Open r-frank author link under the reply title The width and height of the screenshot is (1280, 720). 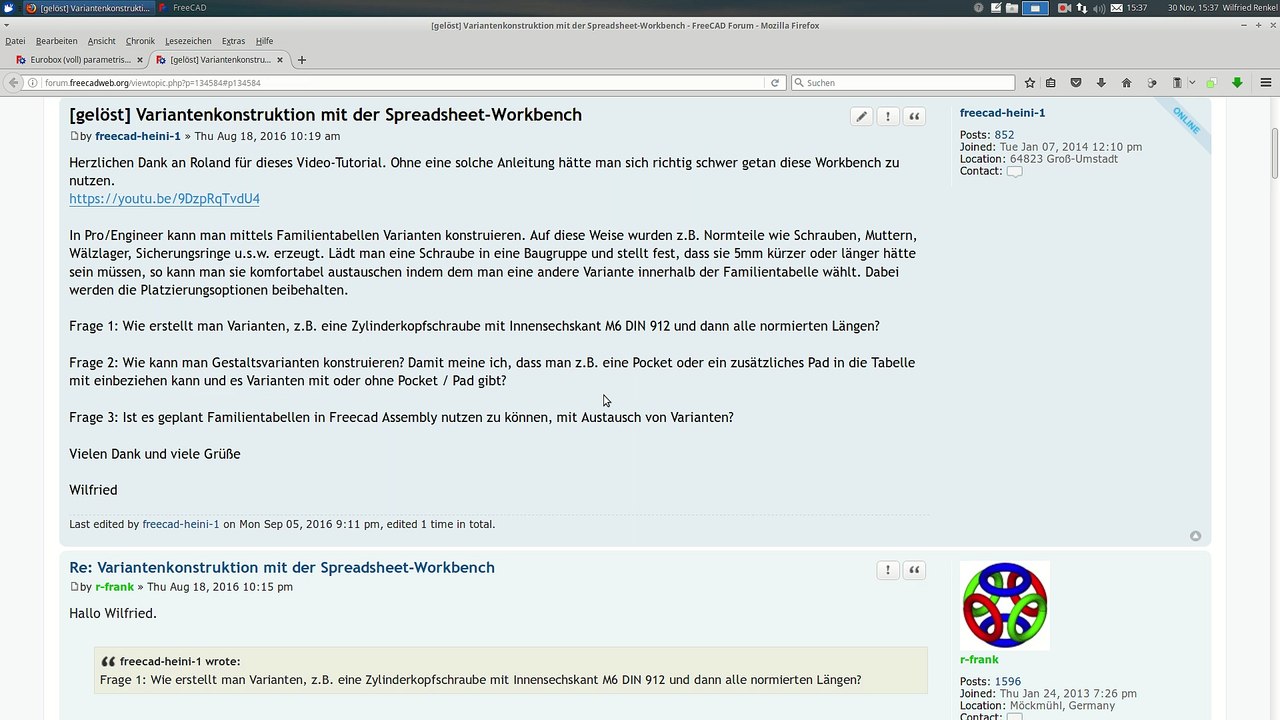point(115,587)
